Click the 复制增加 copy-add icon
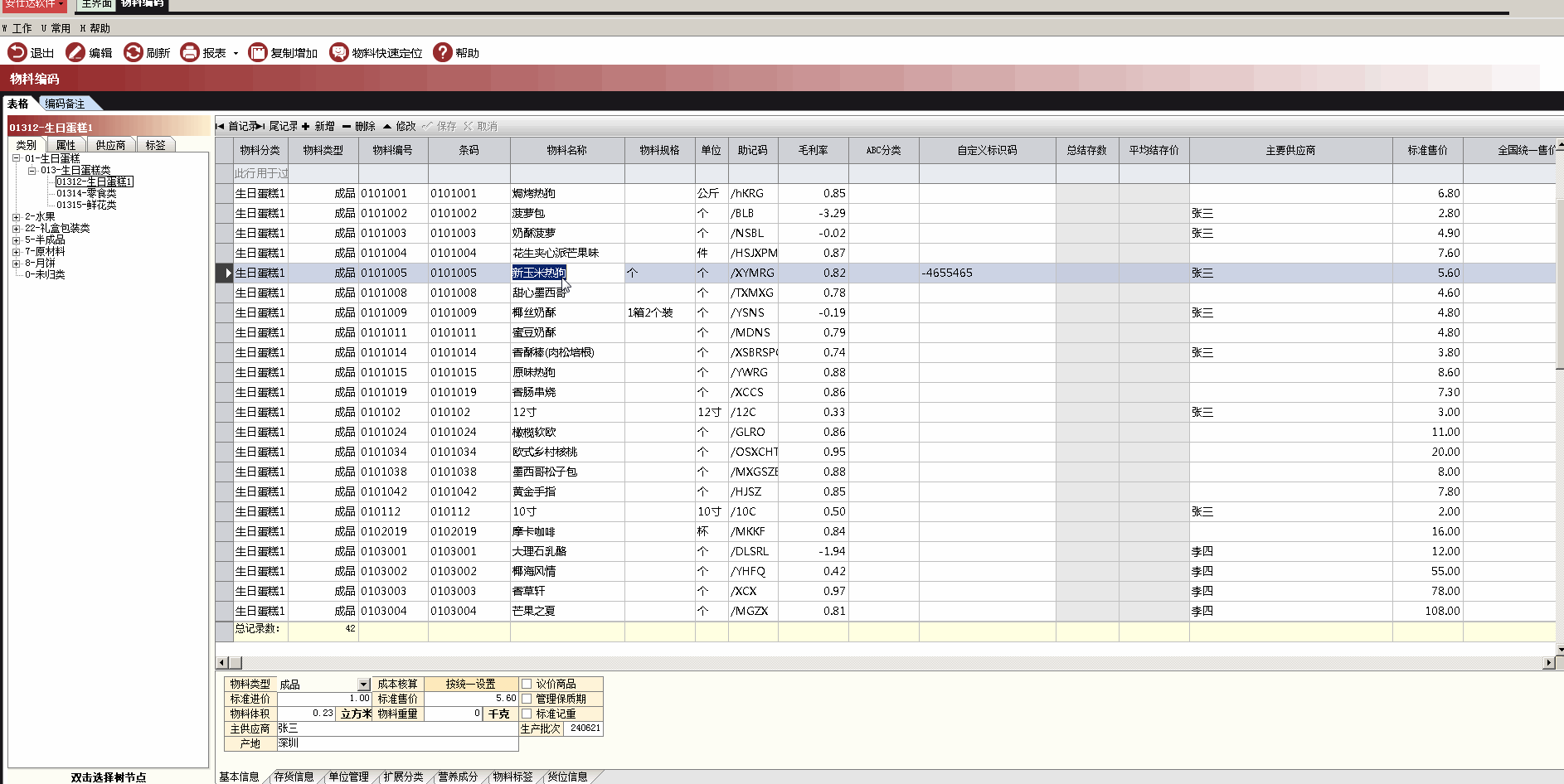 (258, 52)
